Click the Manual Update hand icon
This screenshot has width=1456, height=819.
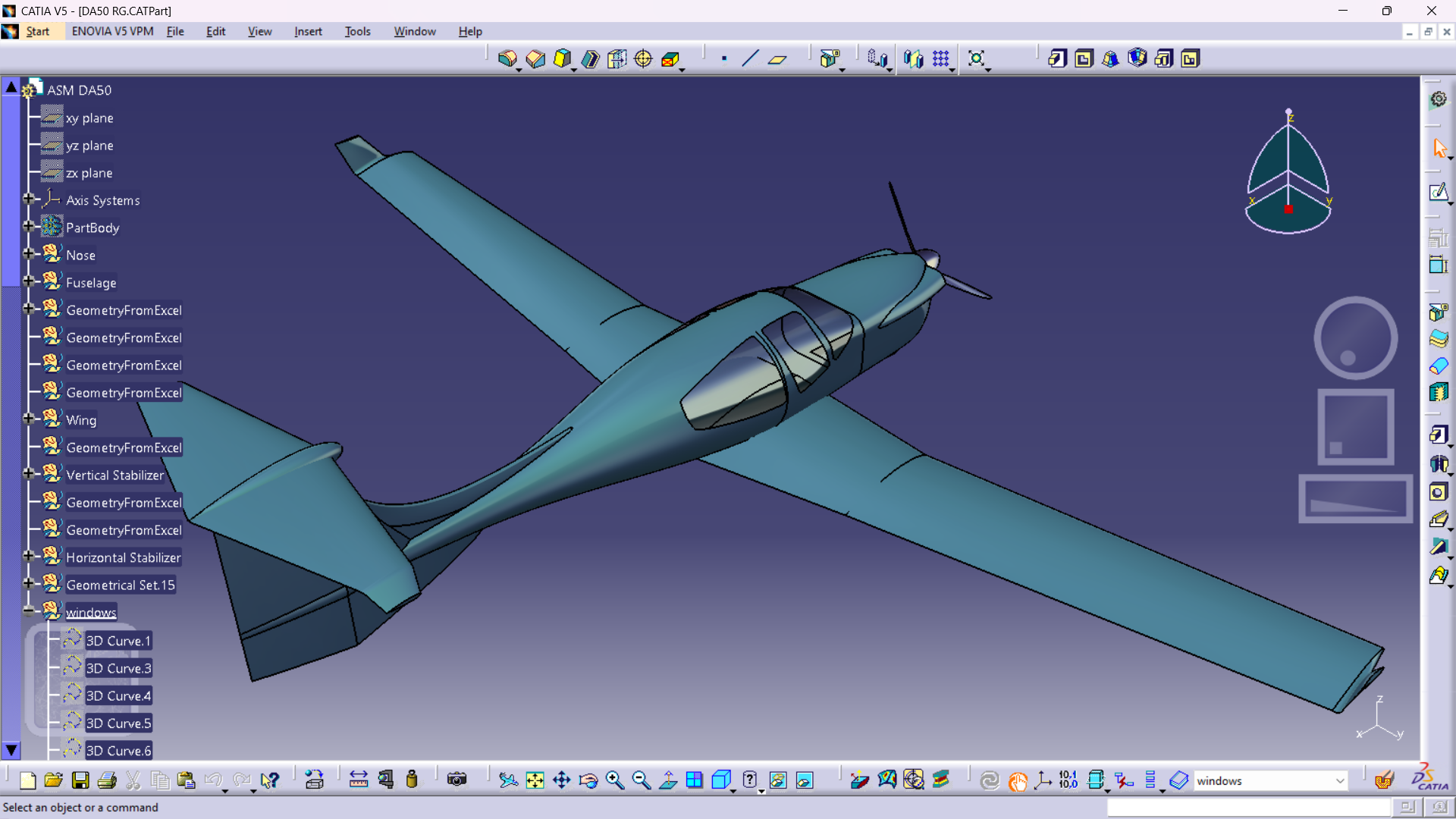[x=1017, y=780]
